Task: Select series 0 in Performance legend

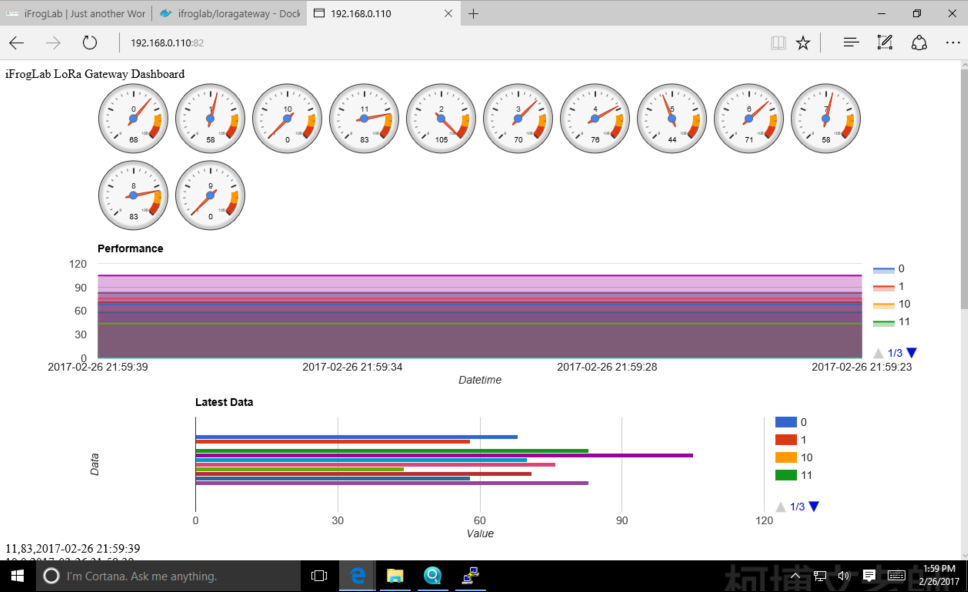Action: 889,269
